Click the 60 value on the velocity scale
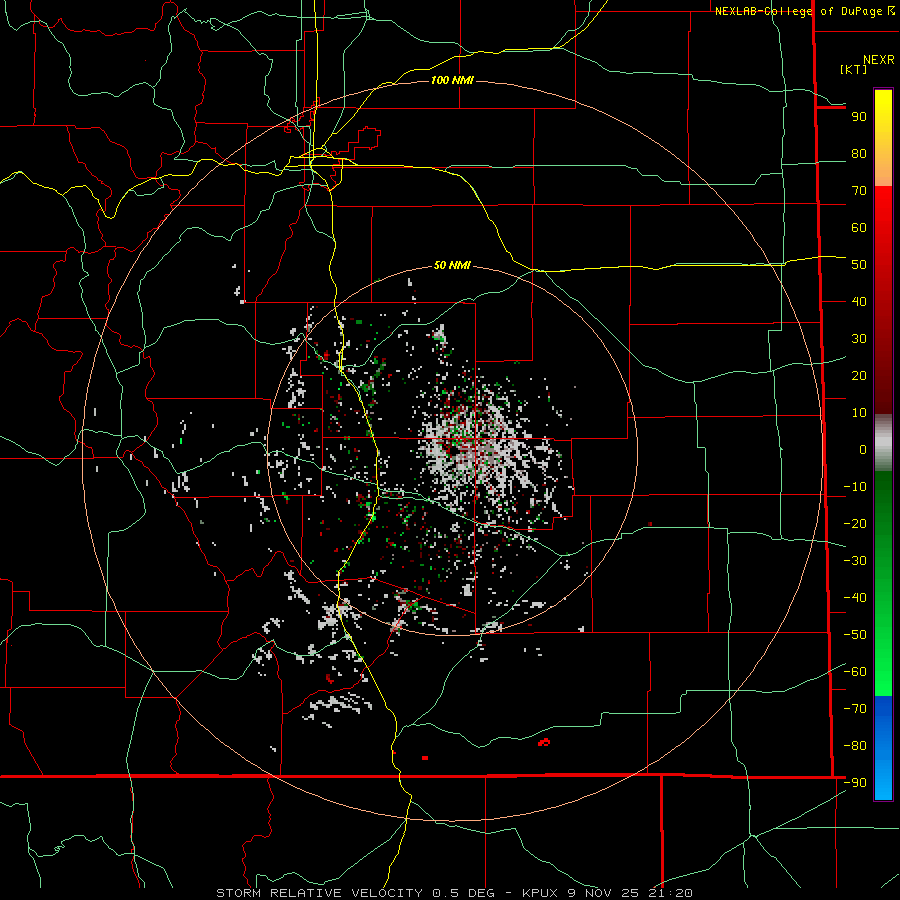Screen dimensions: 900x900 point(859,227)
